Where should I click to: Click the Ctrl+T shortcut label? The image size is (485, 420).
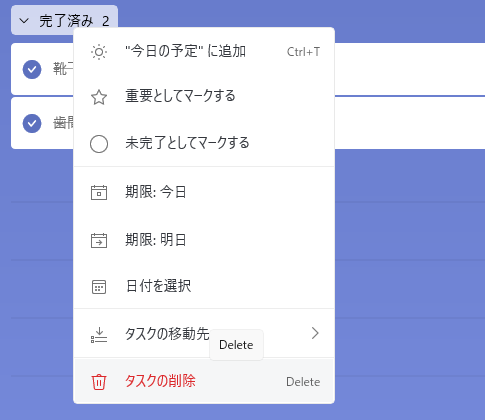coord(303,52)
